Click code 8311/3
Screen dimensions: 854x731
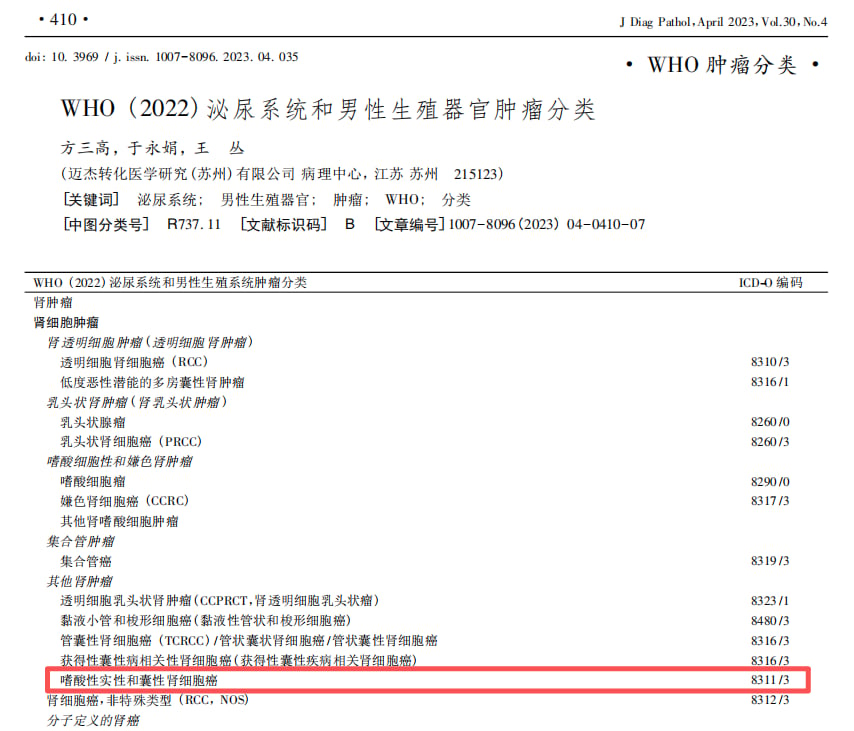click(x=770, y=680)
